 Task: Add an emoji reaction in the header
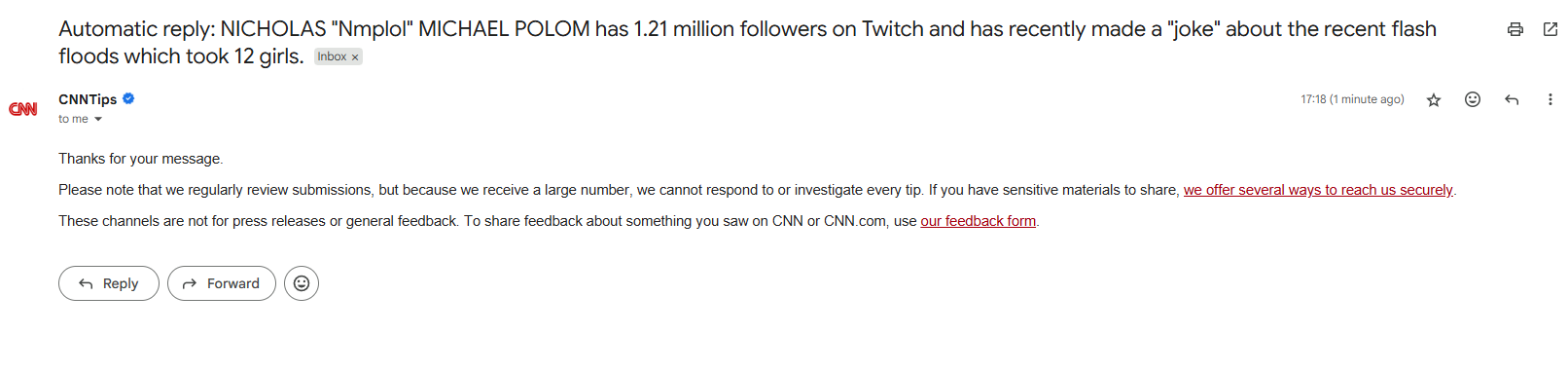(1473, 99)
